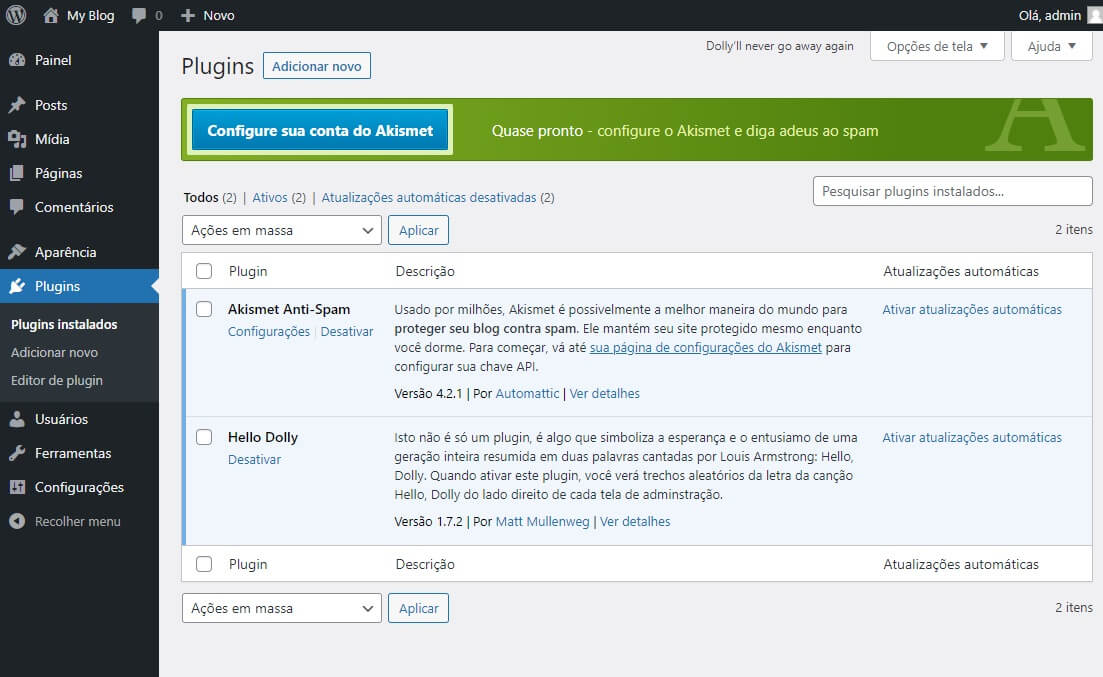The height and width of the screenshot is (677, 1103).
Task: Click the home icon beside My Blog
Action: pyautogui.click(x=51, y=15)
